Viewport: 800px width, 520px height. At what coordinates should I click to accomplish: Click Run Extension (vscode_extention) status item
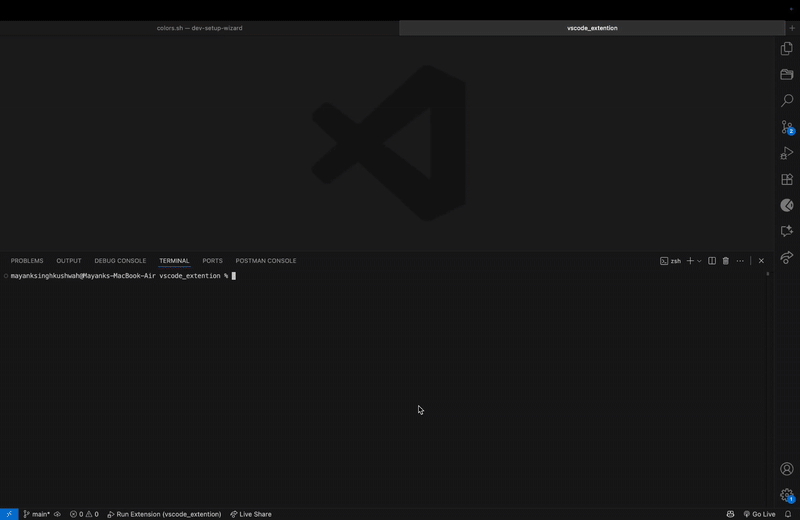click(x=164, y=514)
